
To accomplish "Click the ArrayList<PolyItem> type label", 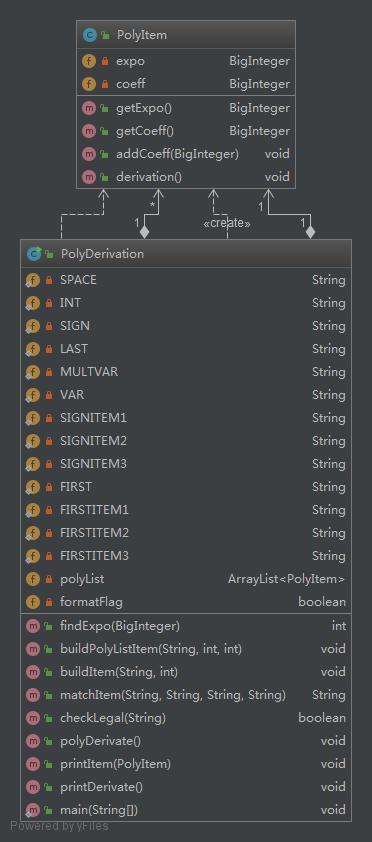I will (286, 579).
